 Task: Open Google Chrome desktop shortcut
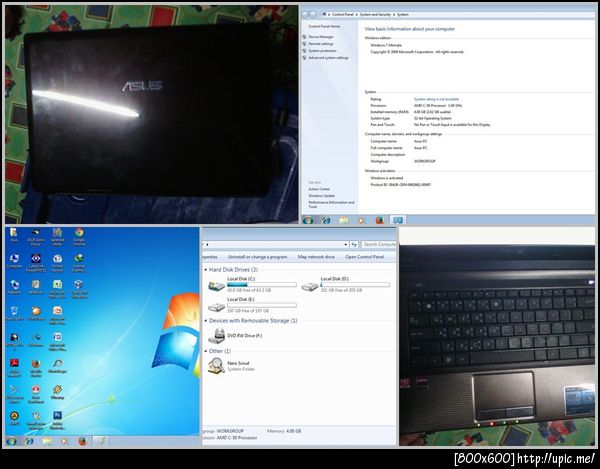click(79, 236)
